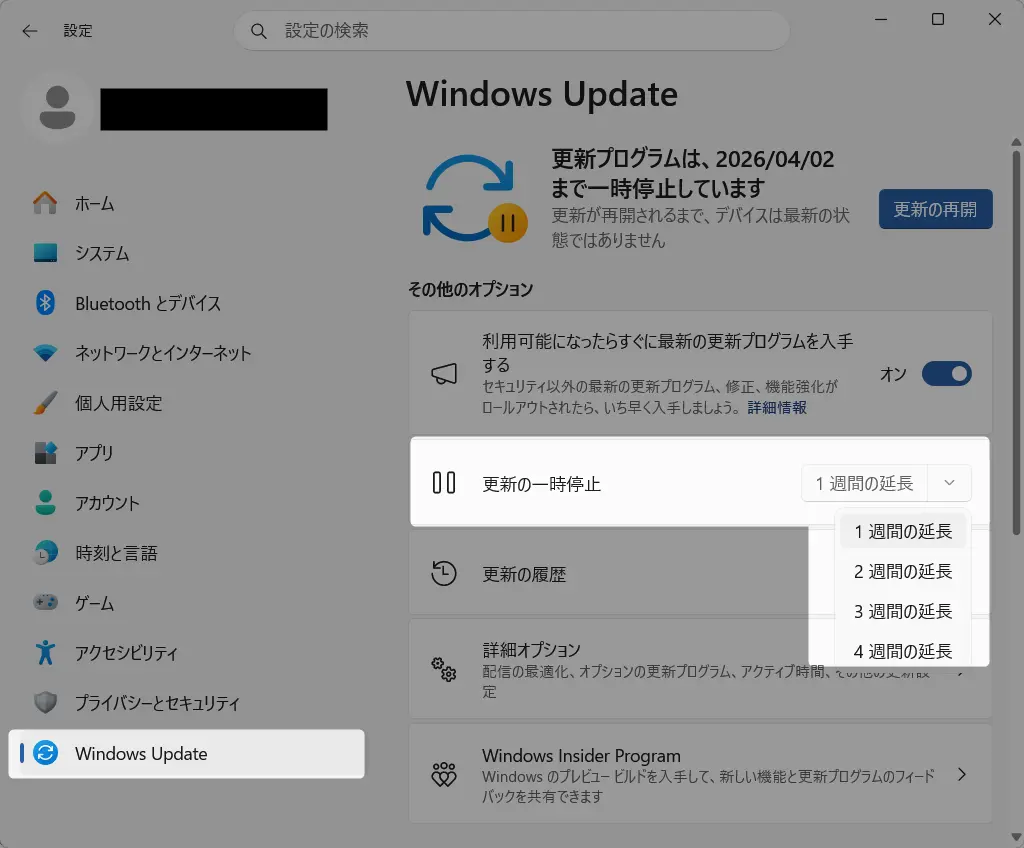The height and width of the screenshot is (848, 1024).
Task: Click the システム monitor icon
Action: pos(45,253)
